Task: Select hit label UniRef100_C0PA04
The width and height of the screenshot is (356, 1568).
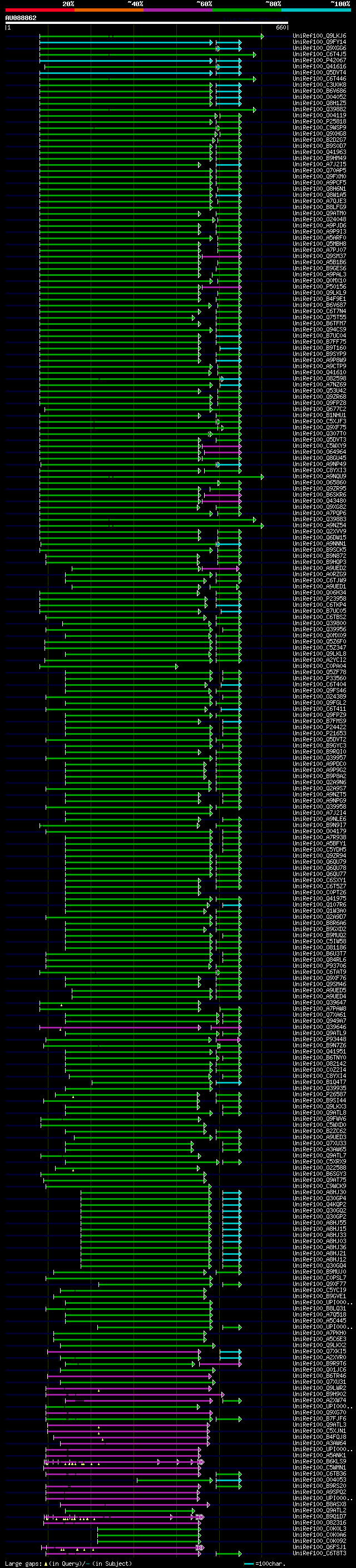Action: [x=319, y=666]
